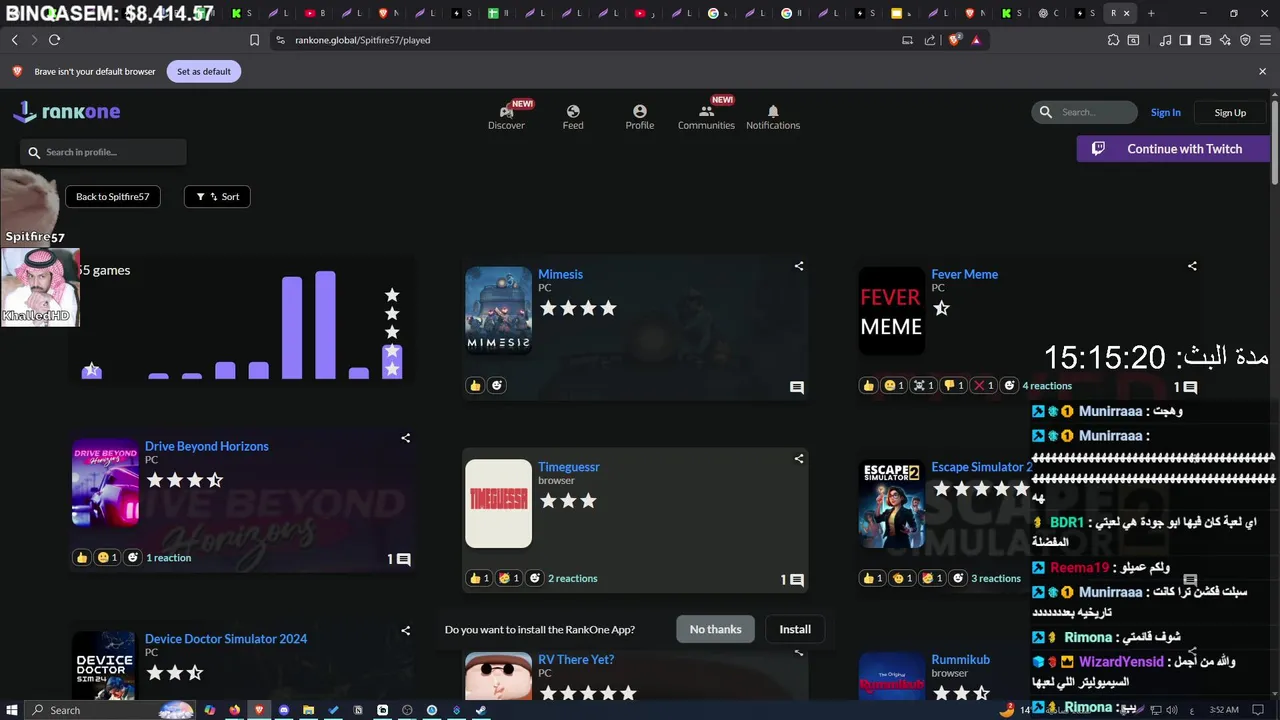The image size is (1280, 720).
Task: Open Windows Start menu
Action: [x=11, y=710]
